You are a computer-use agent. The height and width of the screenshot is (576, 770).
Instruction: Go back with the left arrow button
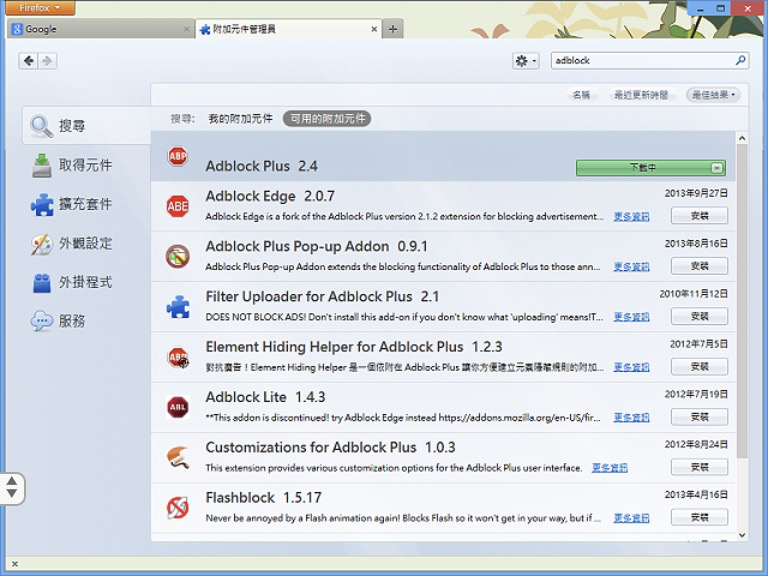(x=28, y=60)
